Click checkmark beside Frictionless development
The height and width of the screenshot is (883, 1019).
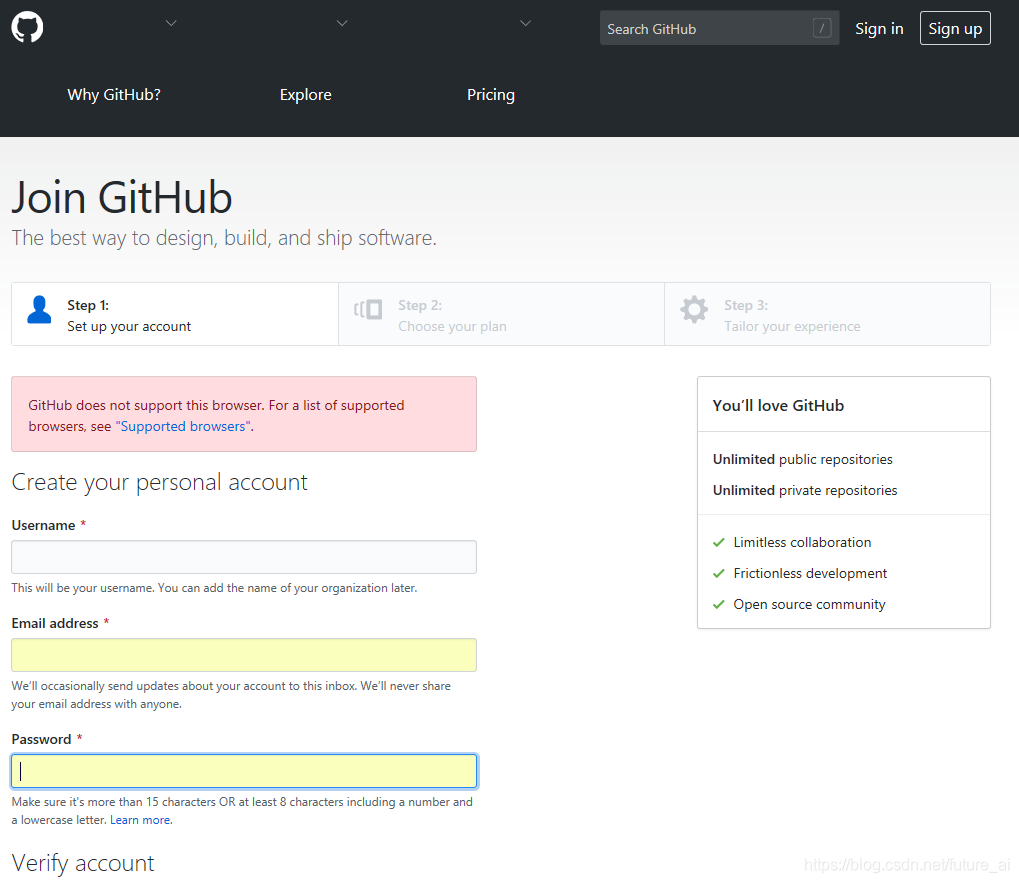718,574
